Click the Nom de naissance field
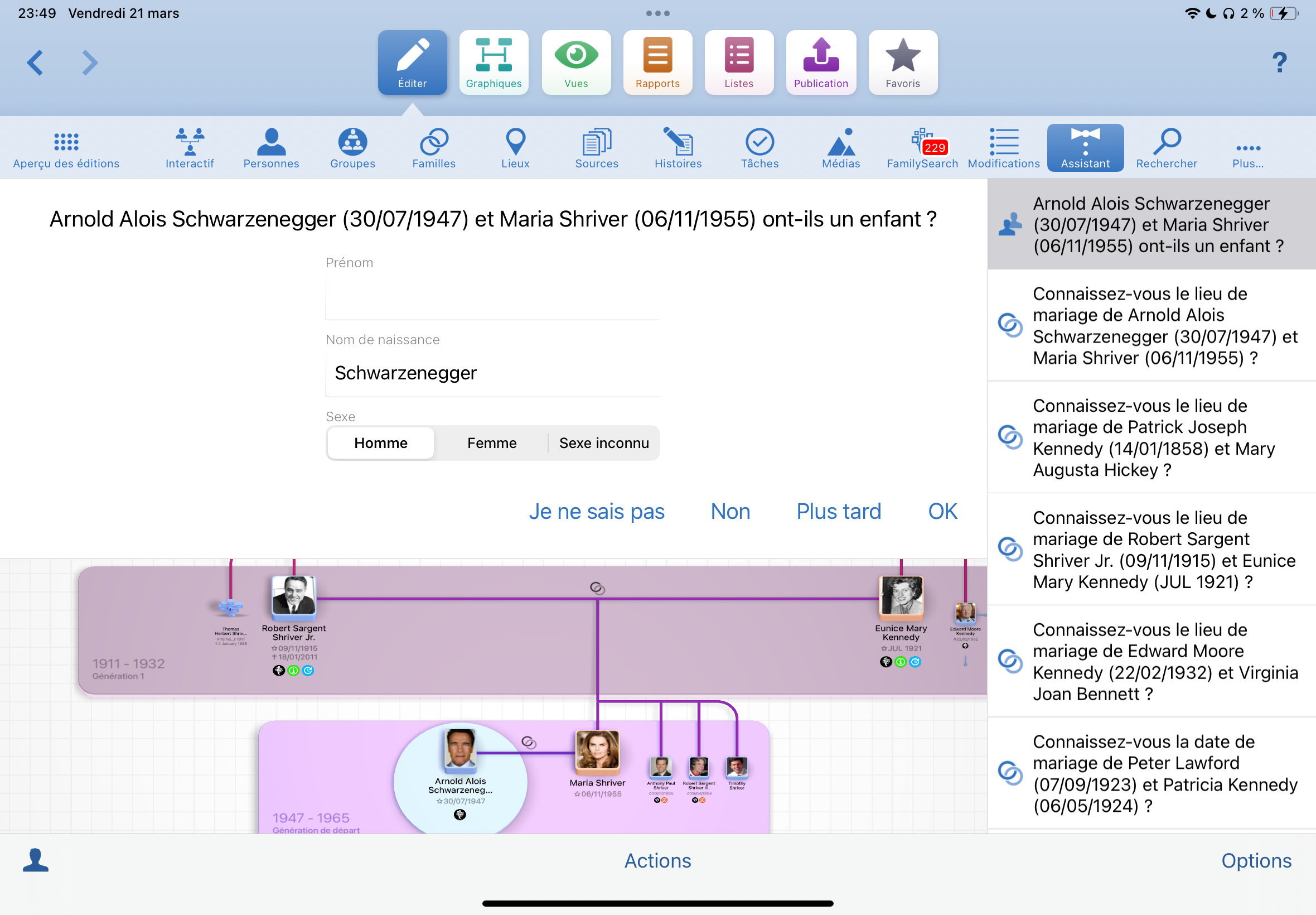 click(493, 373)
